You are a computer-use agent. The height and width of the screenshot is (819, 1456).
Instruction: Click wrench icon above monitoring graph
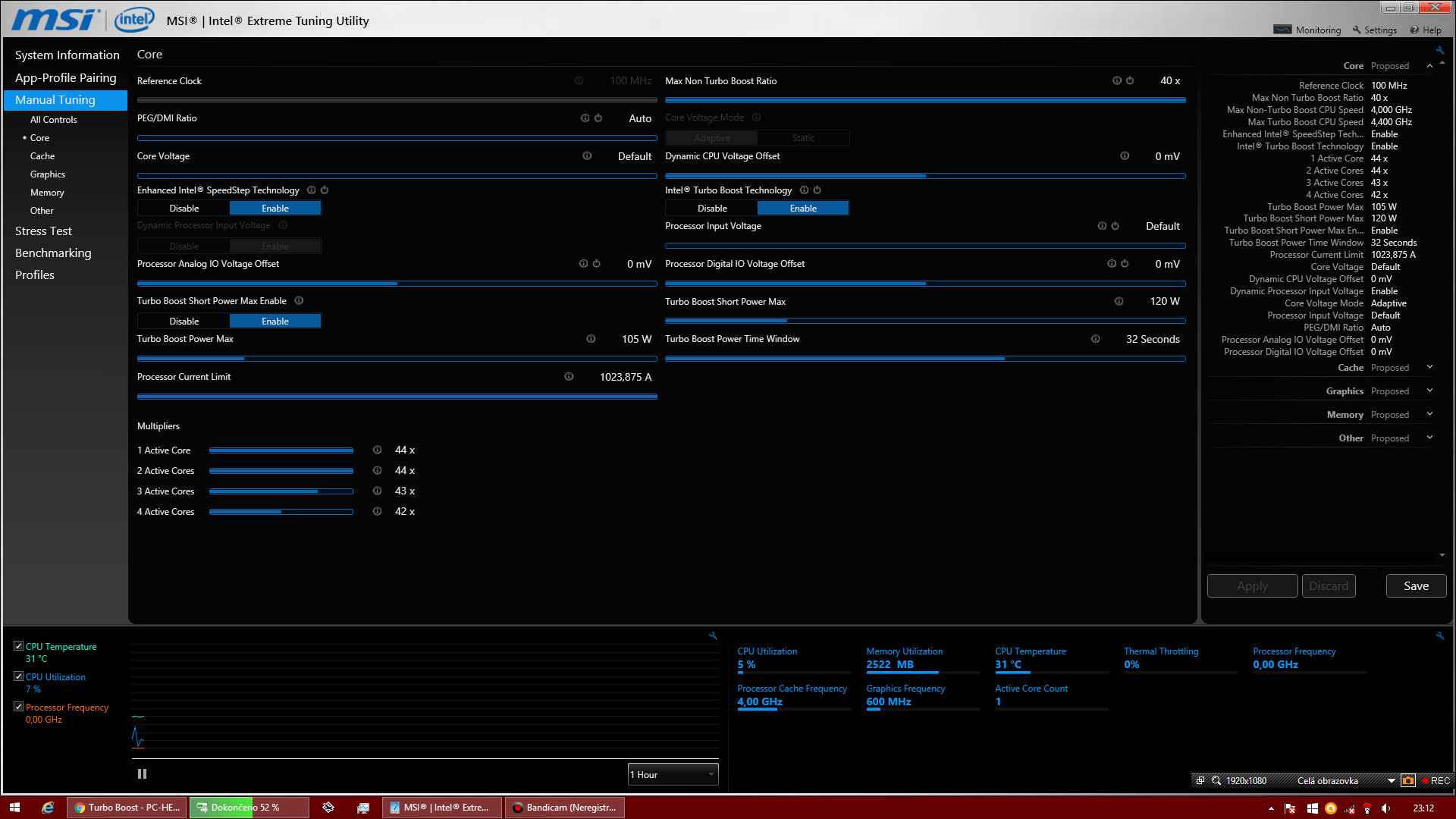[713, 636]
